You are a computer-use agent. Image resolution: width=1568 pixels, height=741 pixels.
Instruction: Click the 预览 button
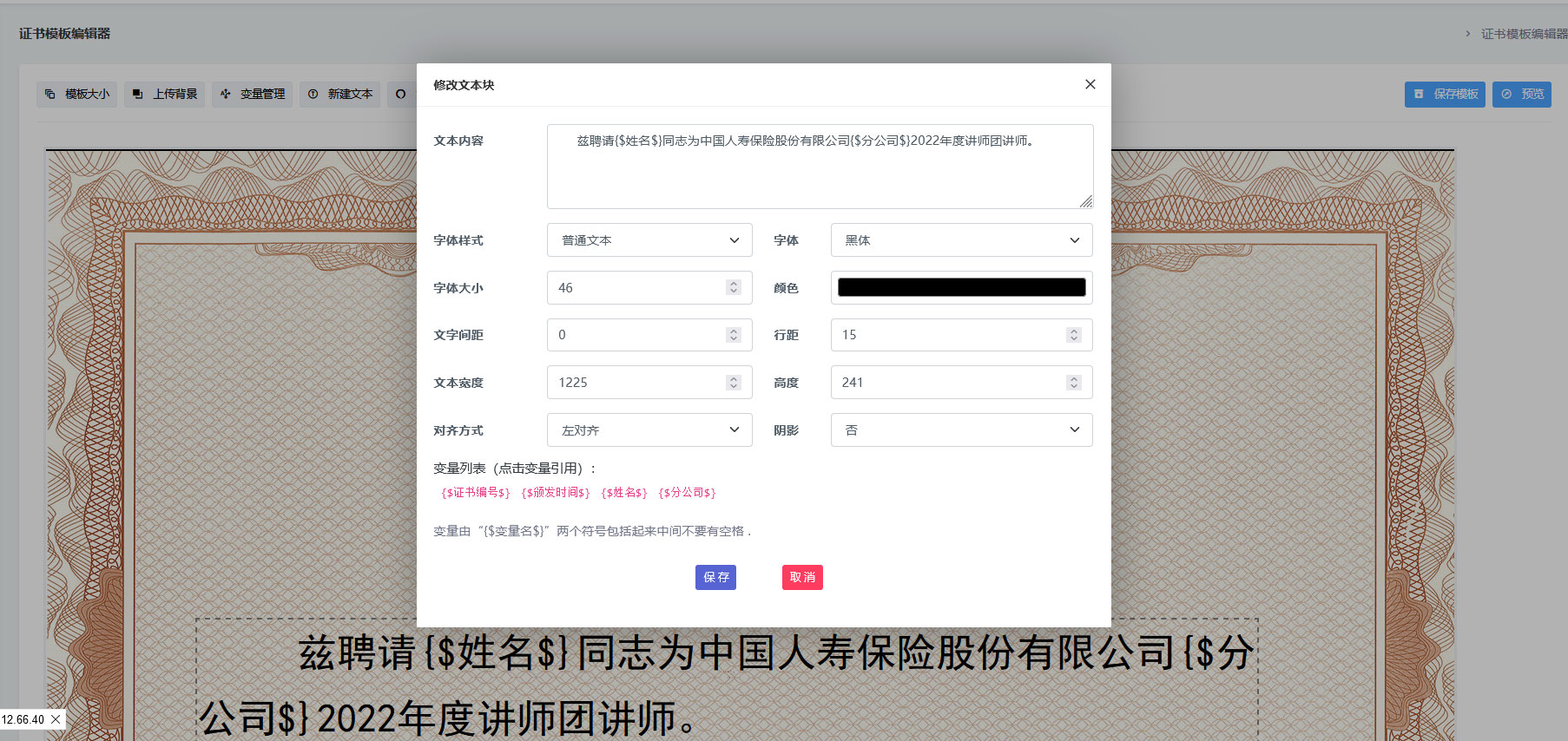coord(1522,94)
